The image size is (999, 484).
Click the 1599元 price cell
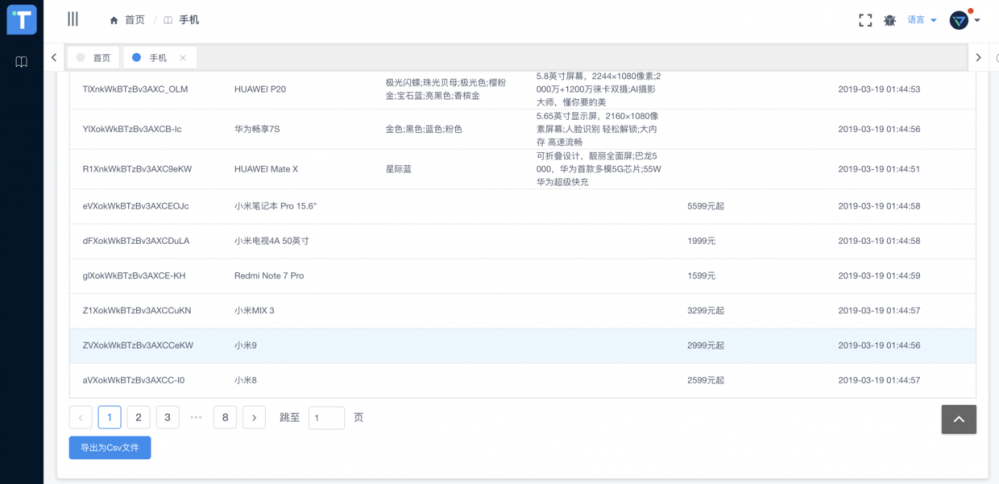[701, 276]
